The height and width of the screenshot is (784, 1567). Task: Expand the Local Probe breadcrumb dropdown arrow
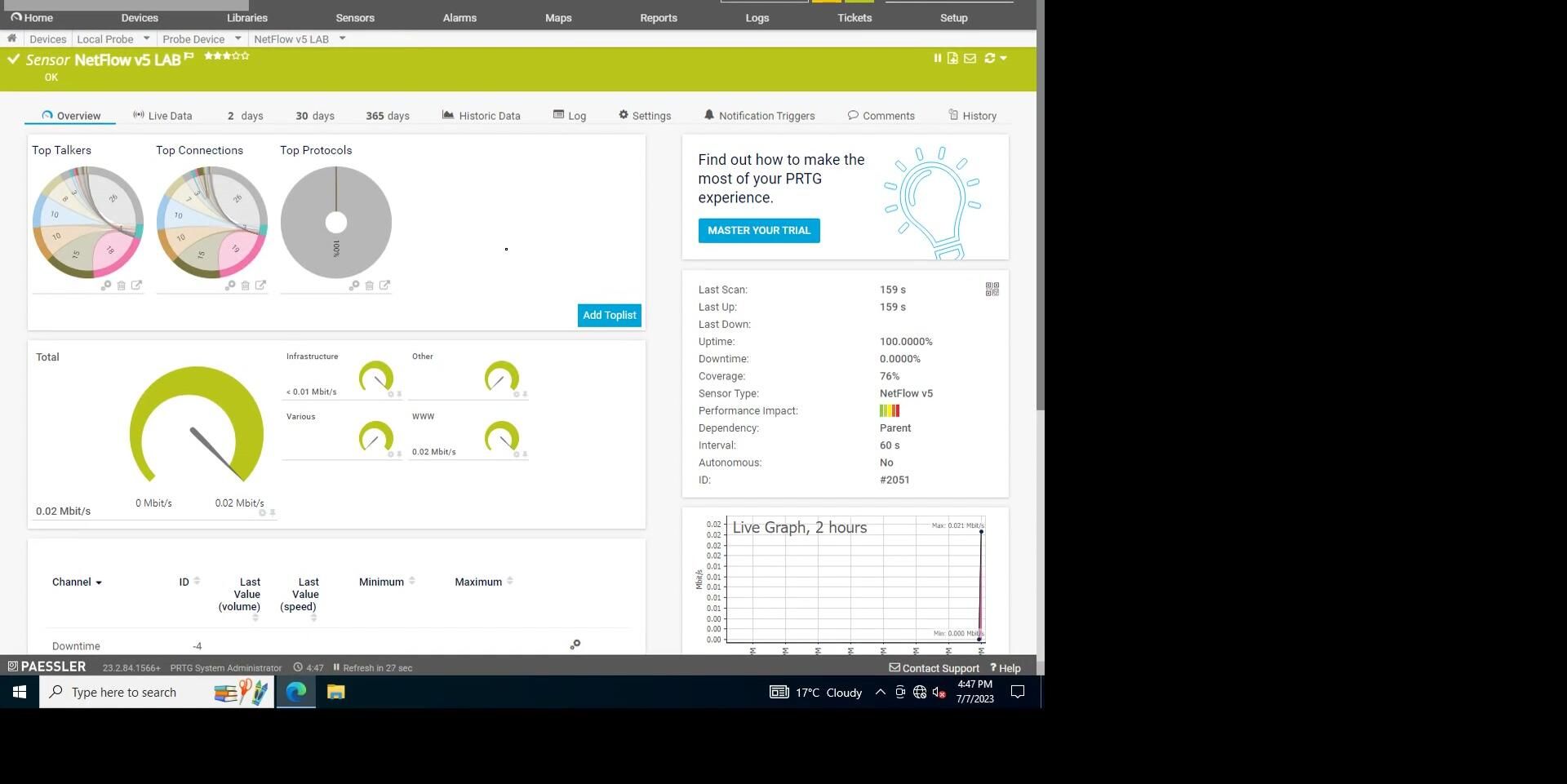pos(146,38)
